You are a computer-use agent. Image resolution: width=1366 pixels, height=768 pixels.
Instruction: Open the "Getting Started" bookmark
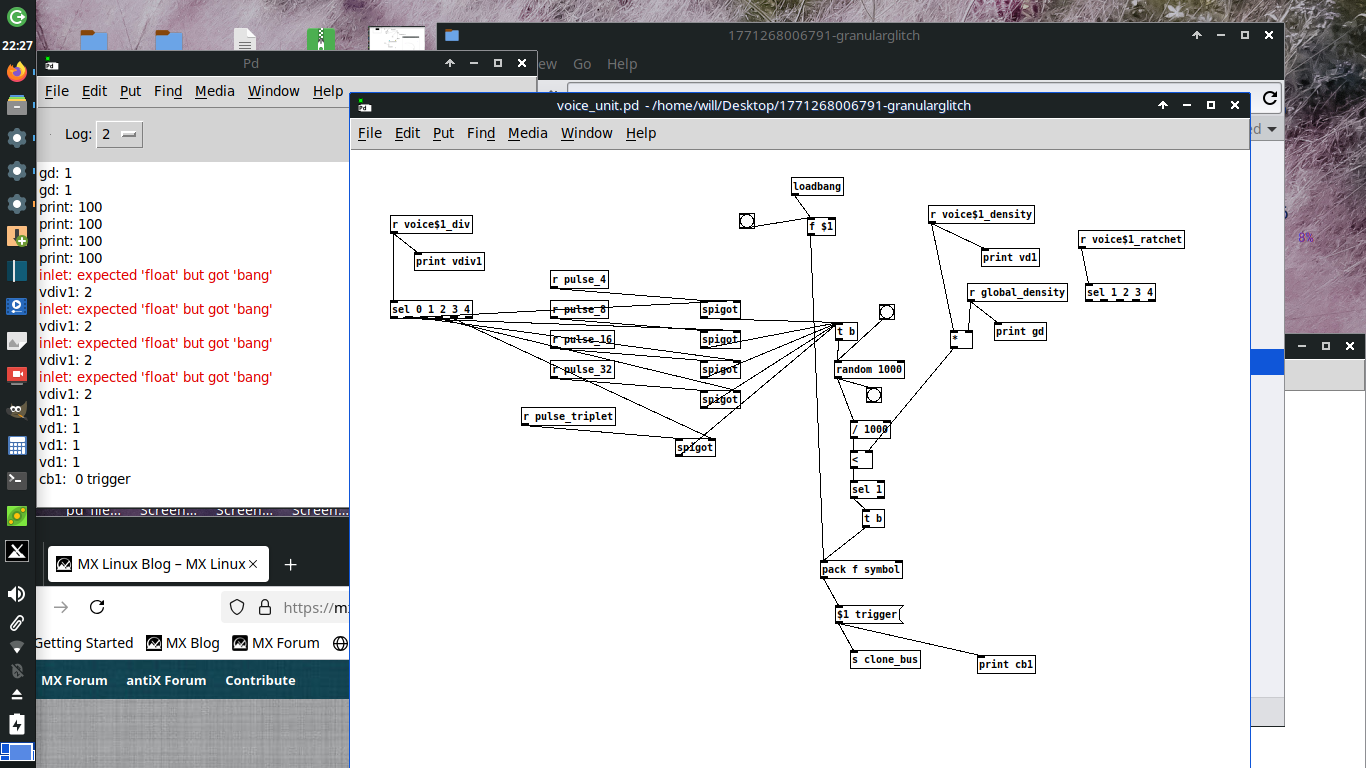click(x=84, y=643)
